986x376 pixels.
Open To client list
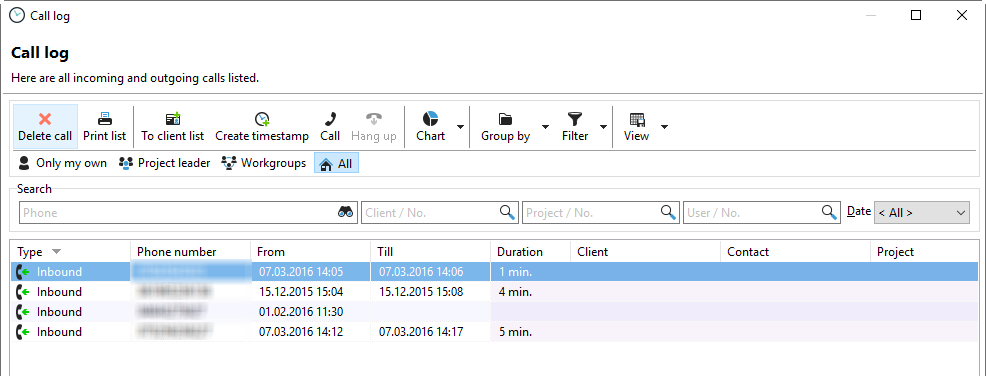(x=172, y=126)
